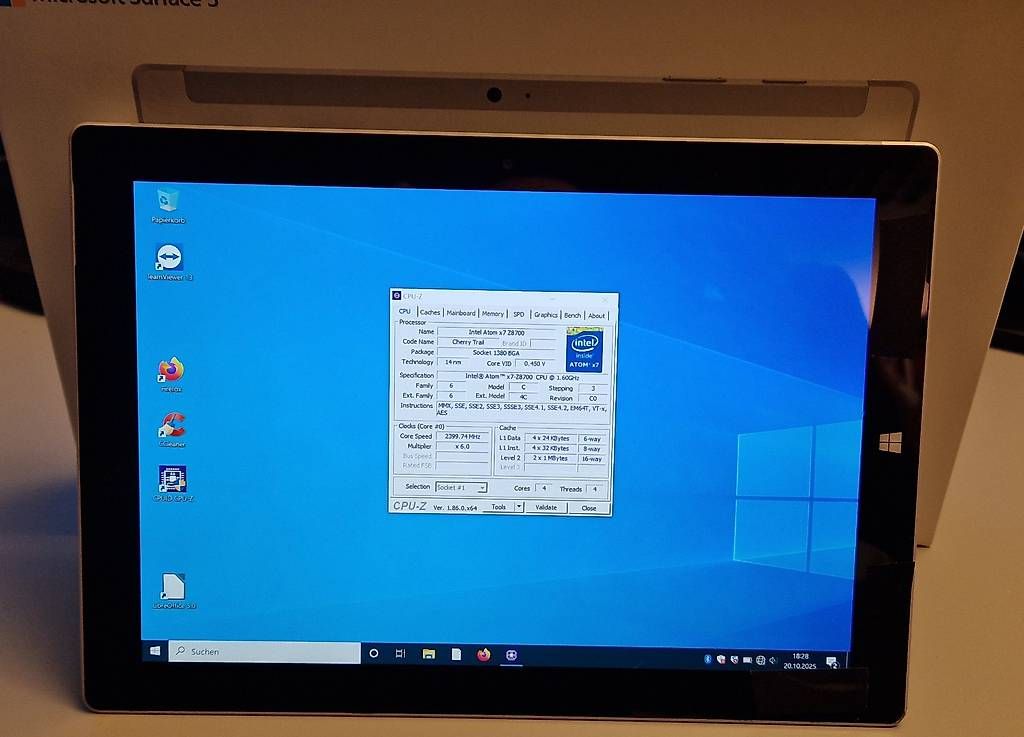Click the Instructions field listing MMX, SSE
Viewport: 1024px width, 737px height.
(x=522, y=409)
